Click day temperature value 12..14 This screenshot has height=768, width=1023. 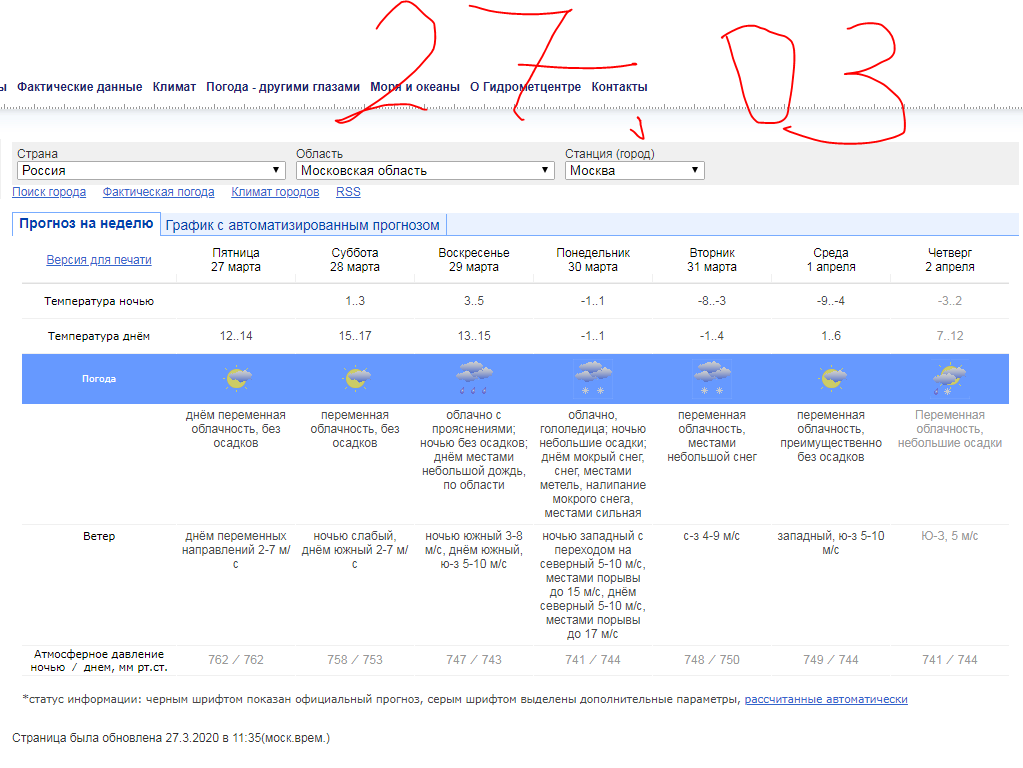tap(236, 336)
